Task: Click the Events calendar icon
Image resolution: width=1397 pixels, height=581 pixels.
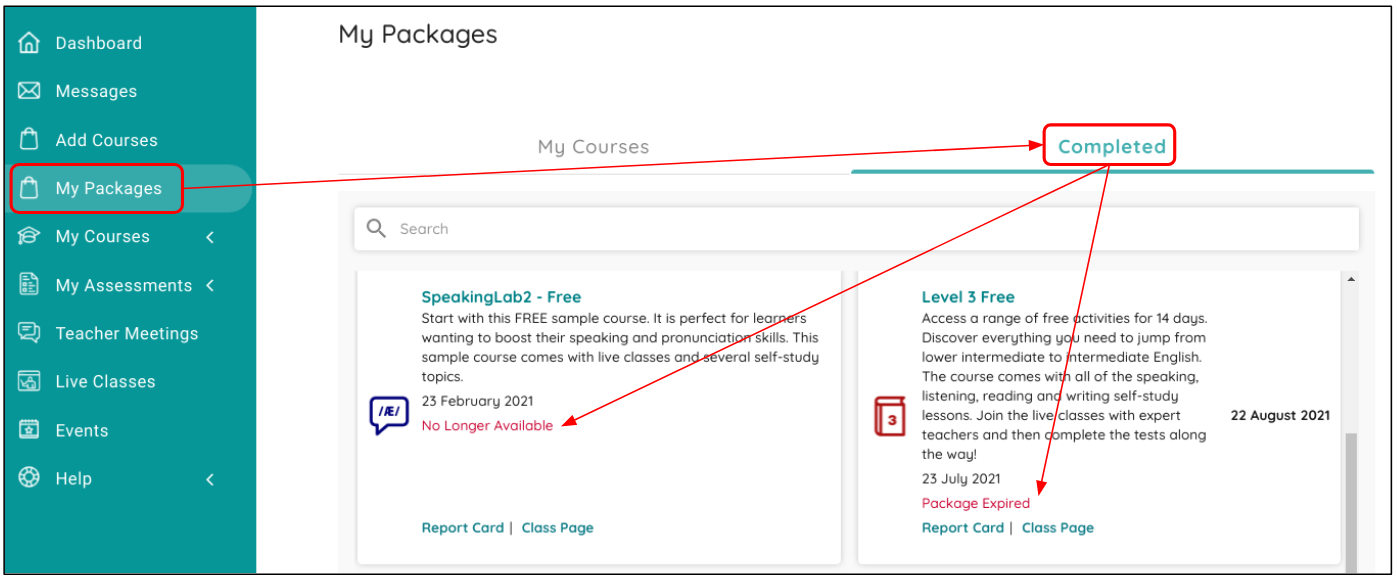Action: click(x=30, y=430)
